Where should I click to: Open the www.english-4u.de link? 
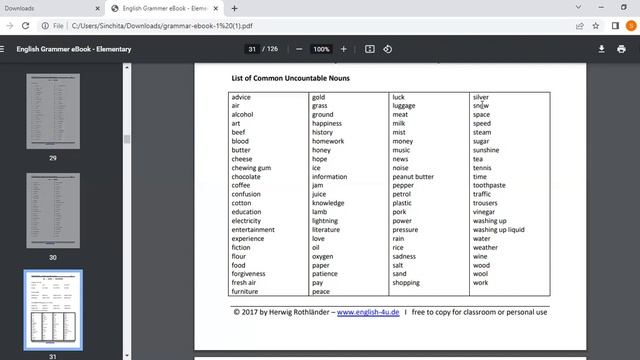click(368, 312)
